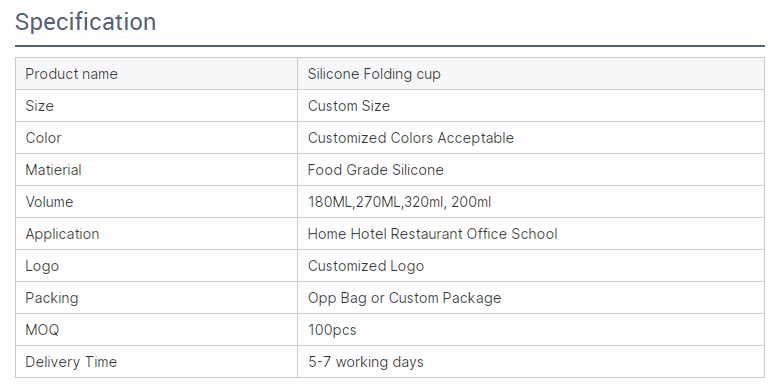This screenshot has width=774, height=386.
Task: Select the Product name label cell
Action: pos(156,74)
